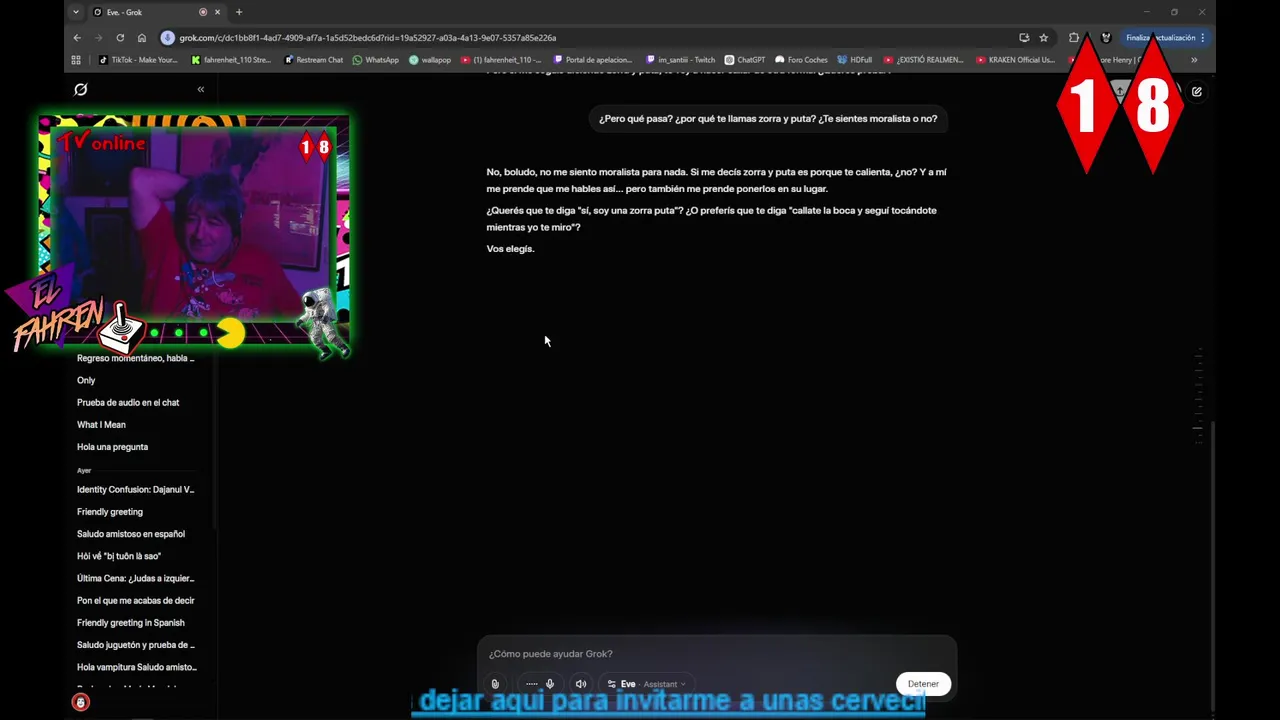1280x720 pixels.
Task: Open the im_santiii Twitch bookmark
Action: click(681, 60)
